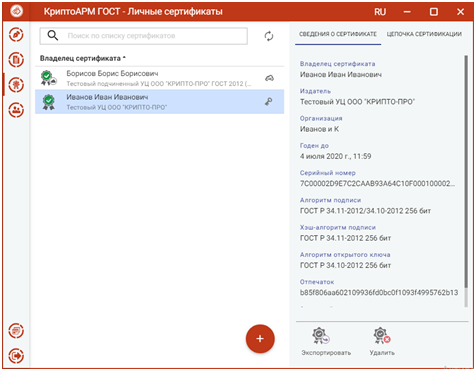Image resolution: width=476 pixels, height=371 pixels.
Task: Select Иванов Иван Иванович certificate row
Action: pyautogui.click(x=159, y=102)
